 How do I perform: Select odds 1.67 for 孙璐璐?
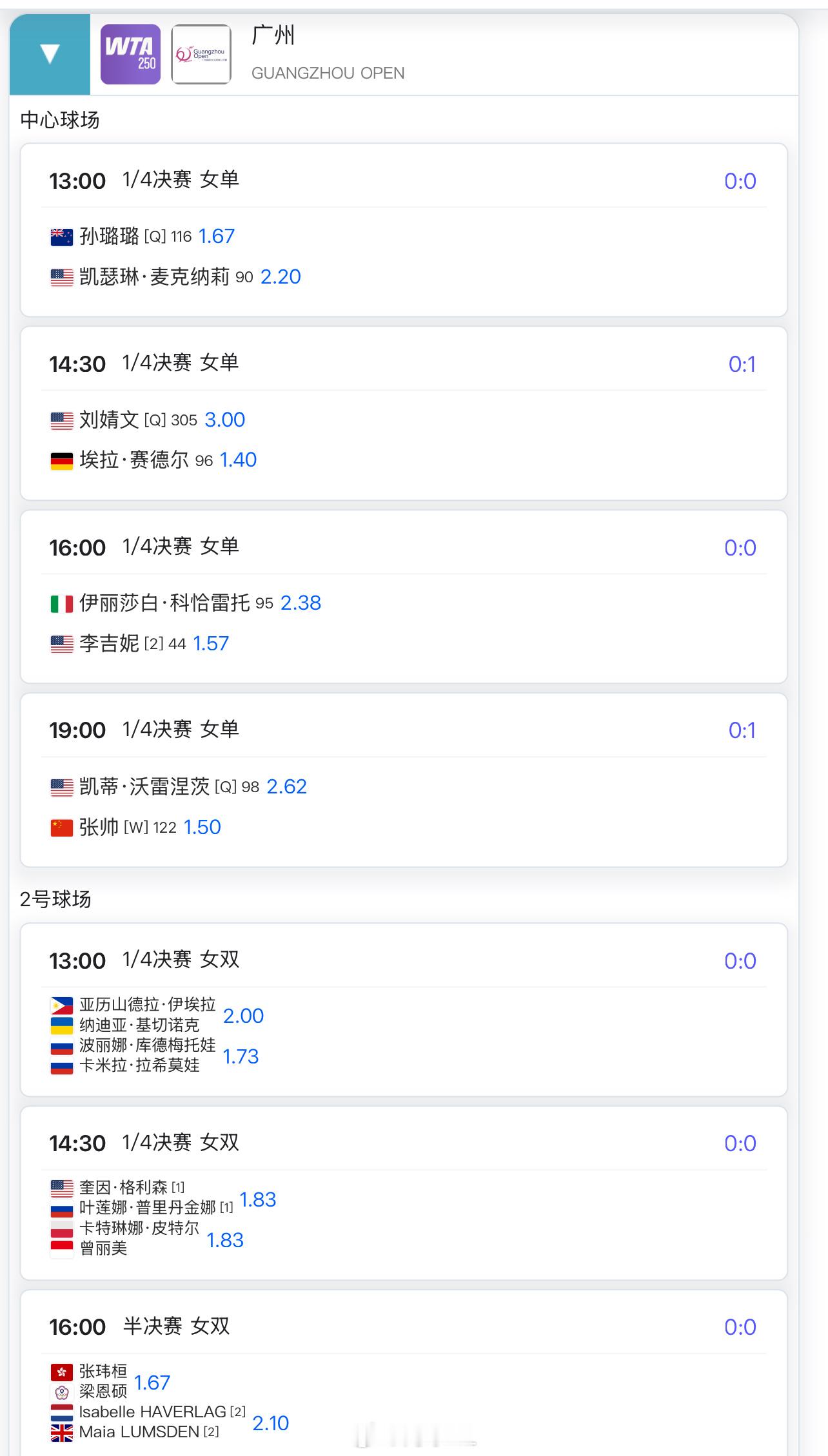217,237
